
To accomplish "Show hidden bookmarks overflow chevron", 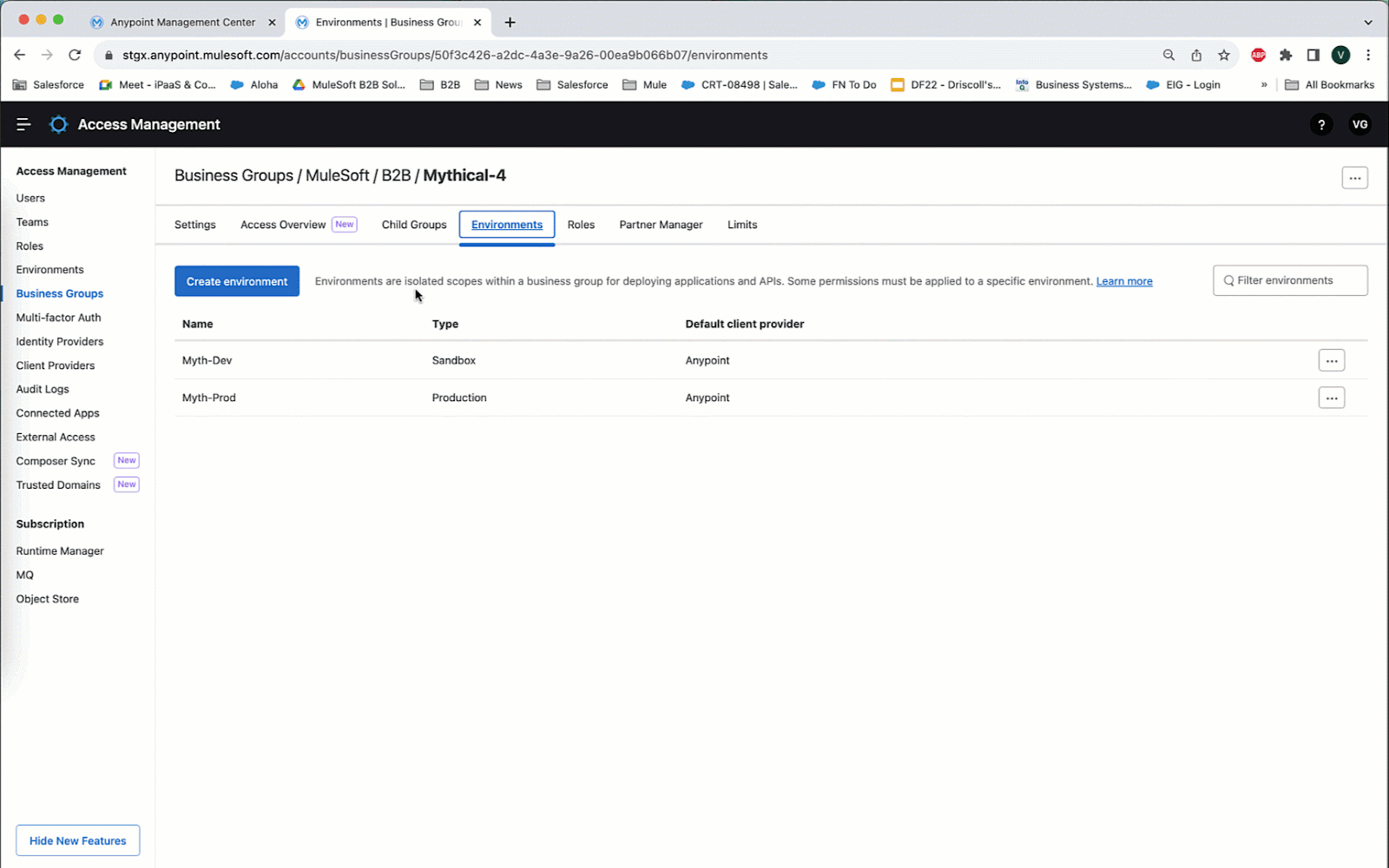I will [x=1264, y=85].
